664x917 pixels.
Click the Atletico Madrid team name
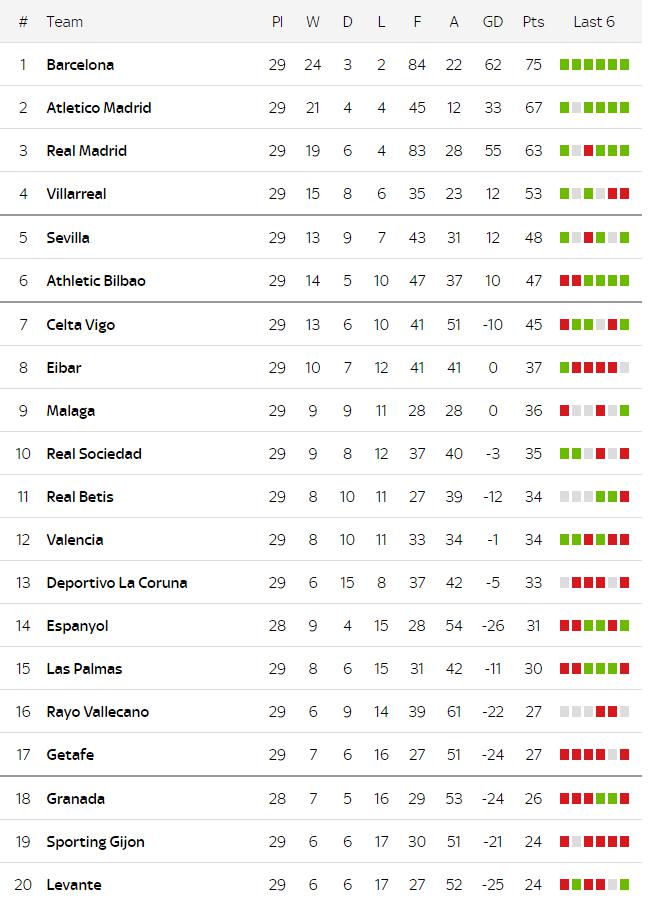(99, 108)
